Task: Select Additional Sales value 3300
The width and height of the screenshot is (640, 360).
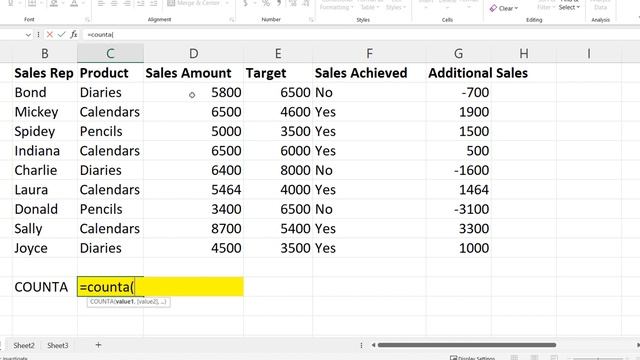Action: (x=458, y=229)
